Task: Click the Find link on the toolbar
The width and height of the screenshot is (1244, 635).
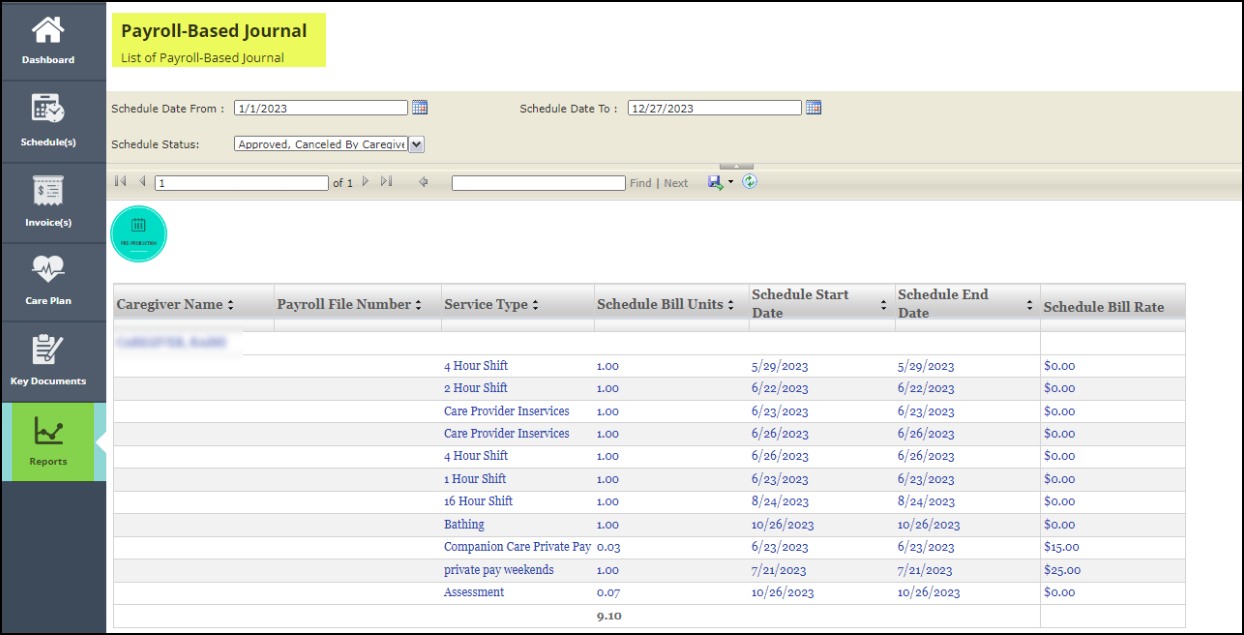Action: 640,183
